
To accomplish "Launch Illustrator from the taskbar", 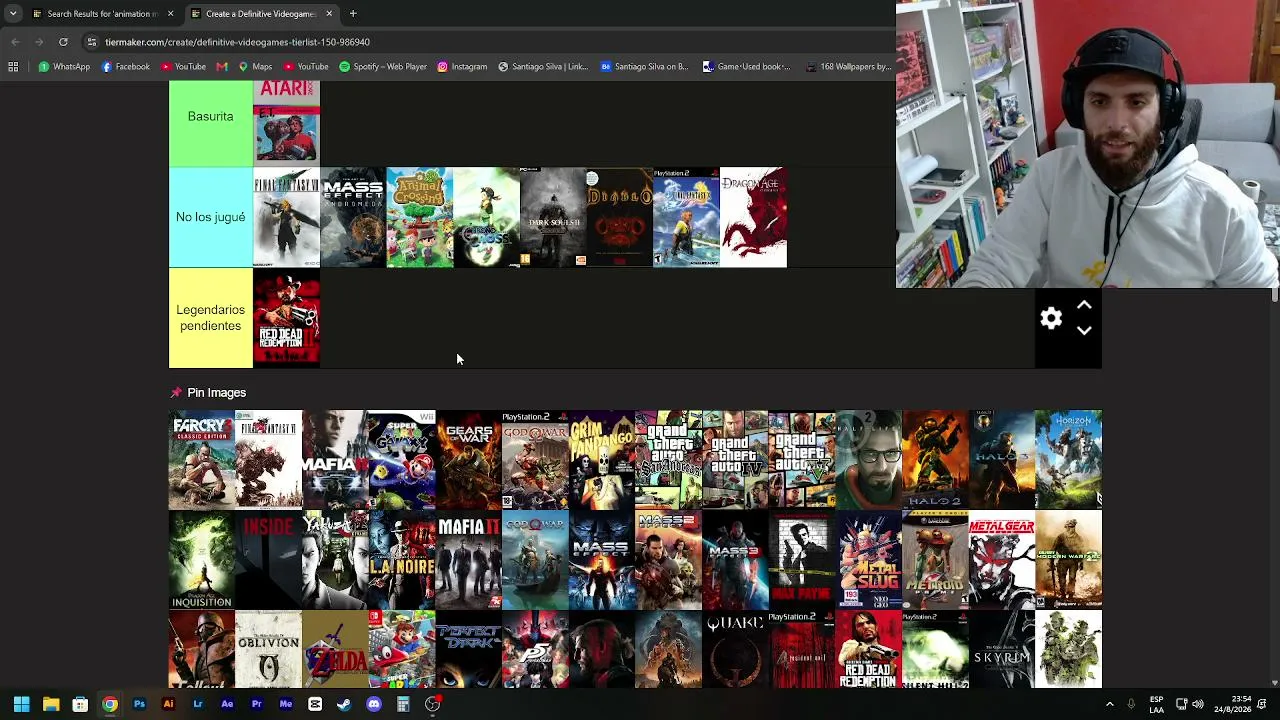I will pos(168,704).
